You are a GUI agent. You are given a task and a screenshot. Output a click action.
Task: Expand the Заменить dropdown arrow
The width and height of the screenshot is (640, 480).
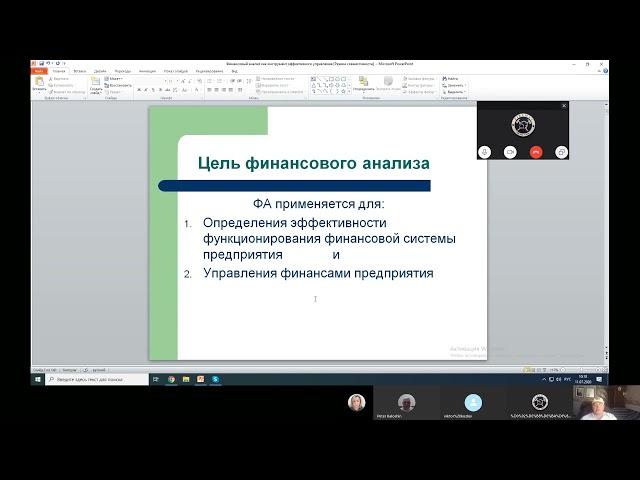click(x=466, y=85)
